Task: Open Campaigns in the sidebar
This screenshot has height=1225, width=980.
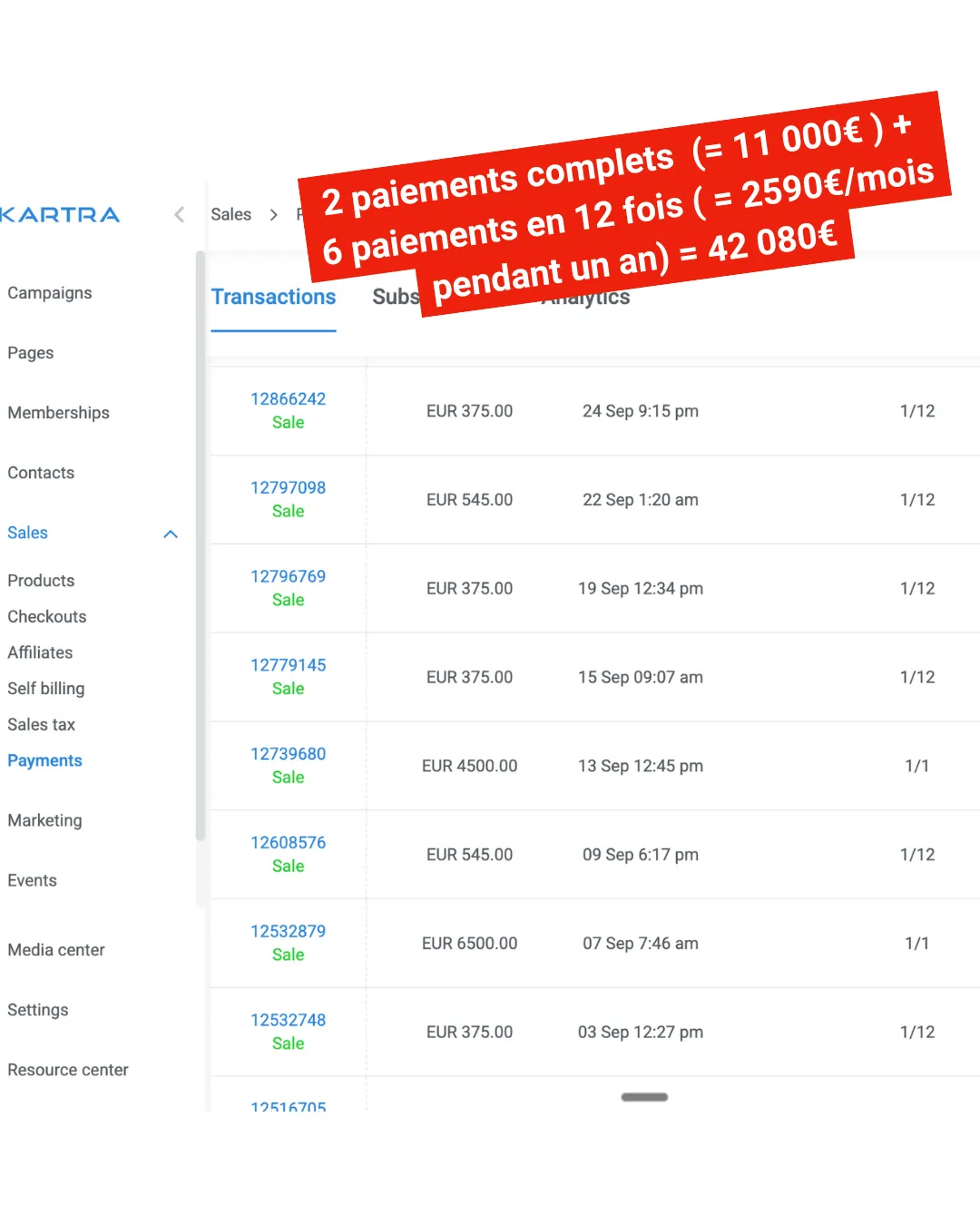Action: tap(50, 293)
